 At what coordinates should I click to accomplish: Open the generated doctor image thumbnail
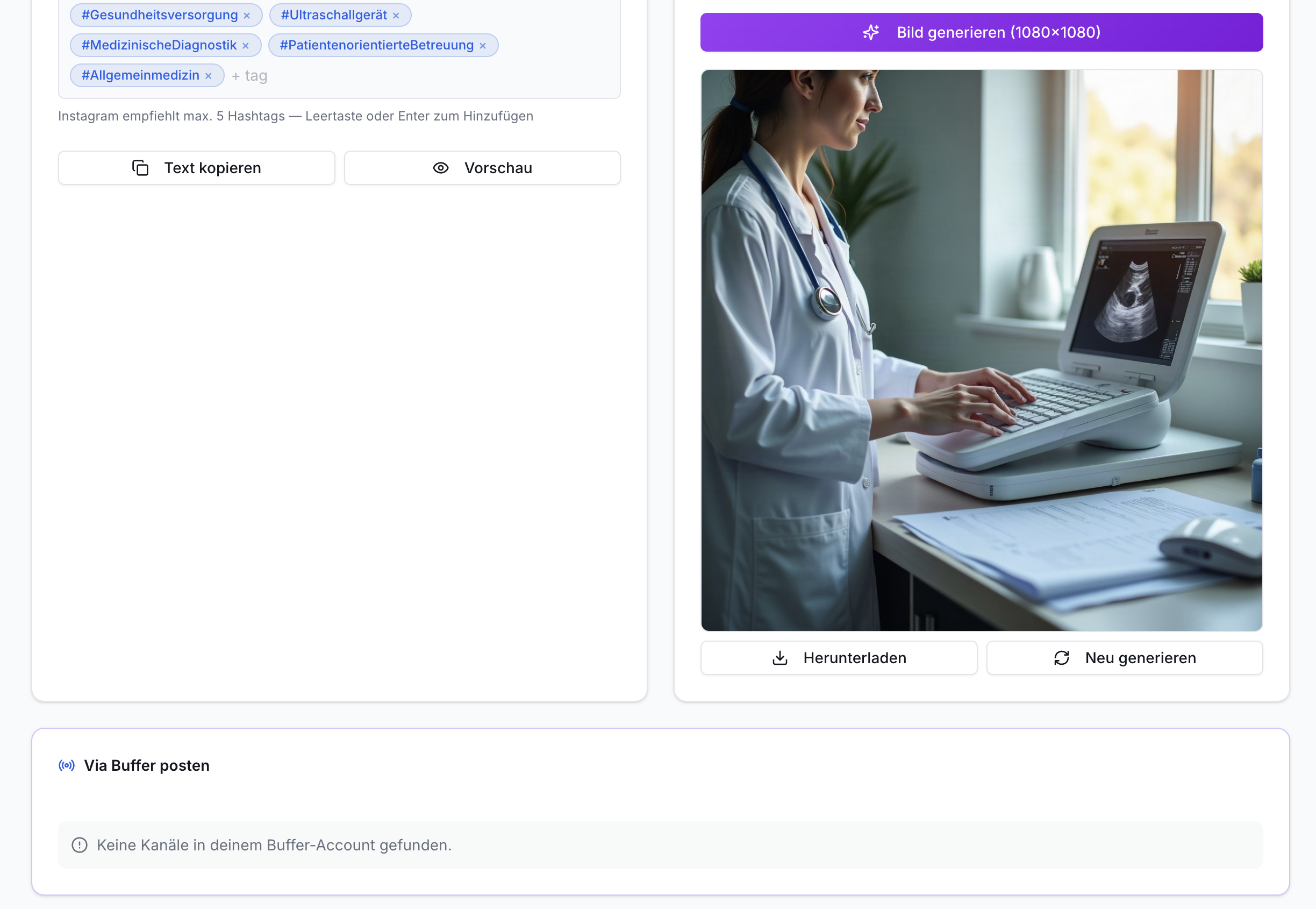[x=981, y=350]
